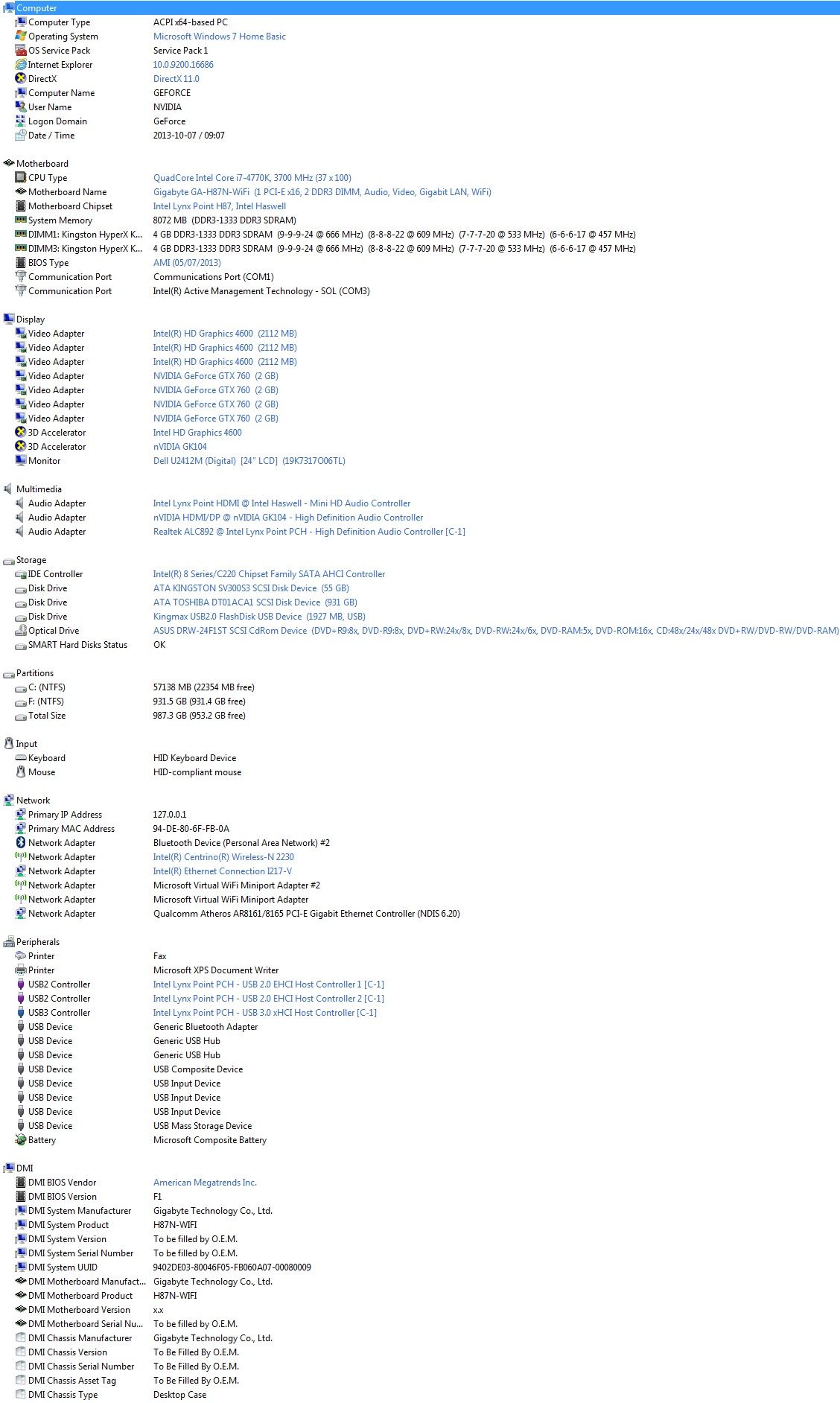Select the Storage section header

(31, 560)
